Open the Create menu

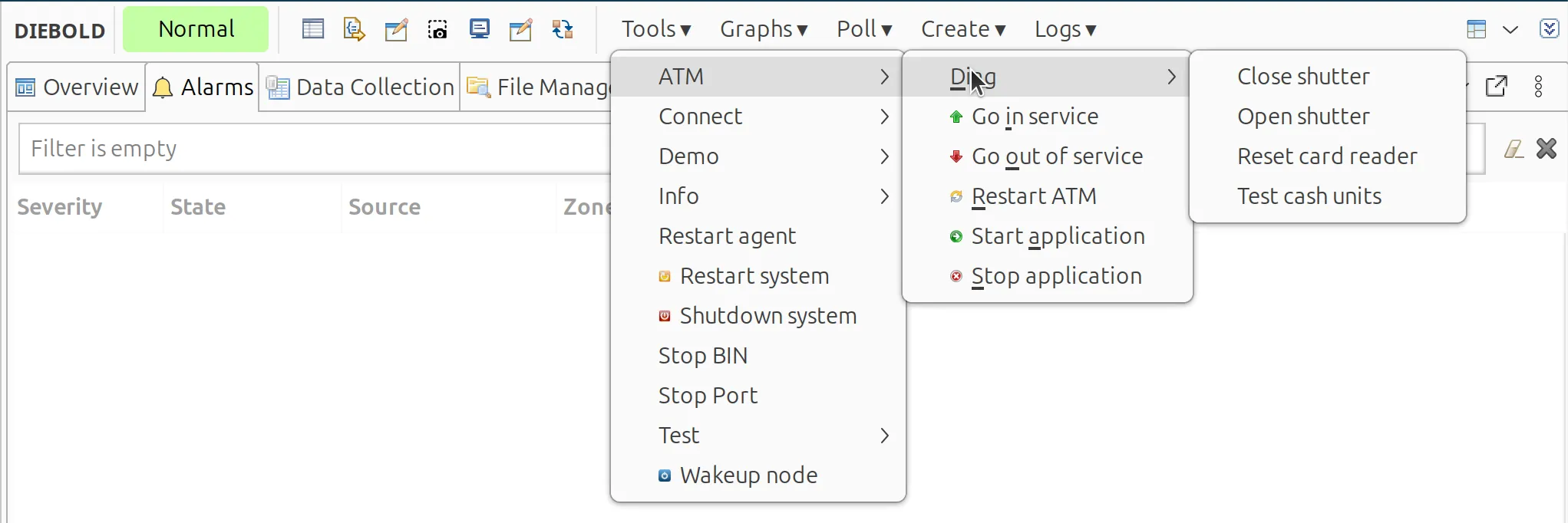[x=963, y=29]
